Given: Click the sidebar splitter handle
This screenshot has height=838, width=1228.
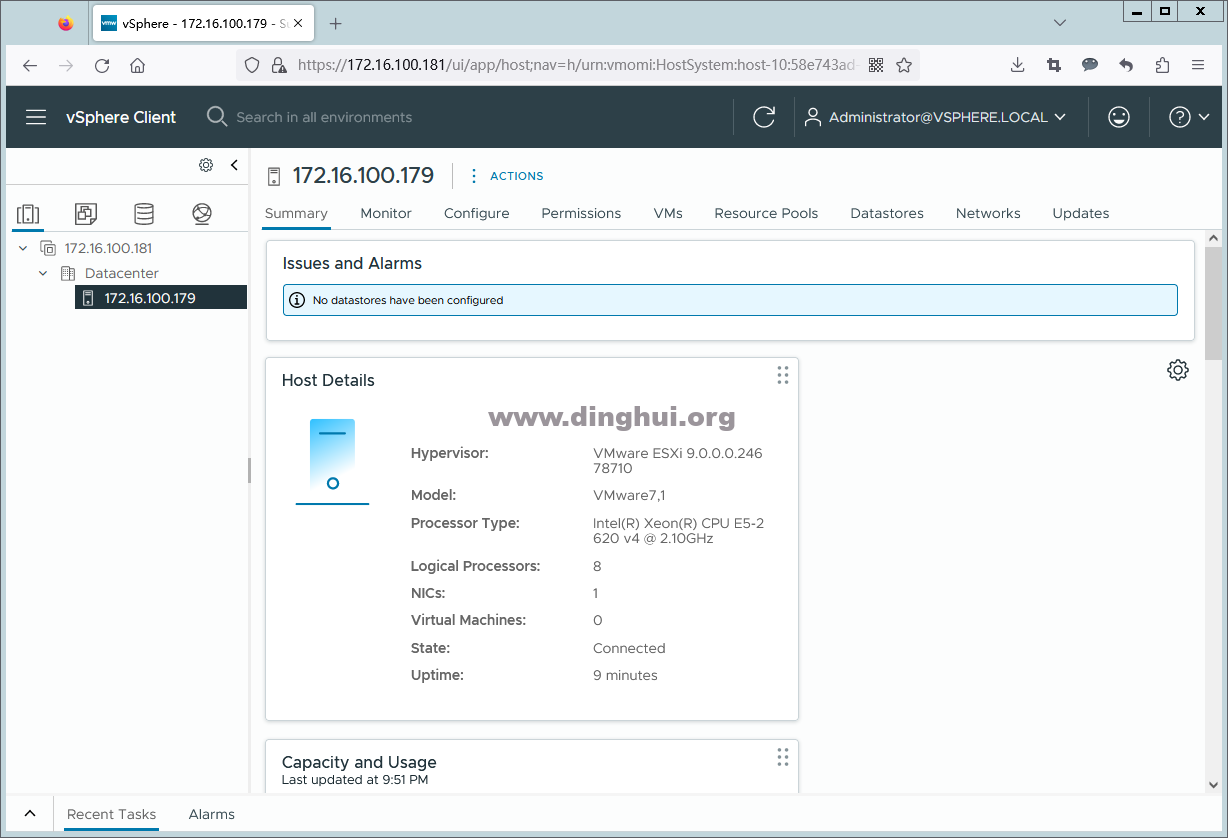Looking at the screenshot, I should pos(249,470).
